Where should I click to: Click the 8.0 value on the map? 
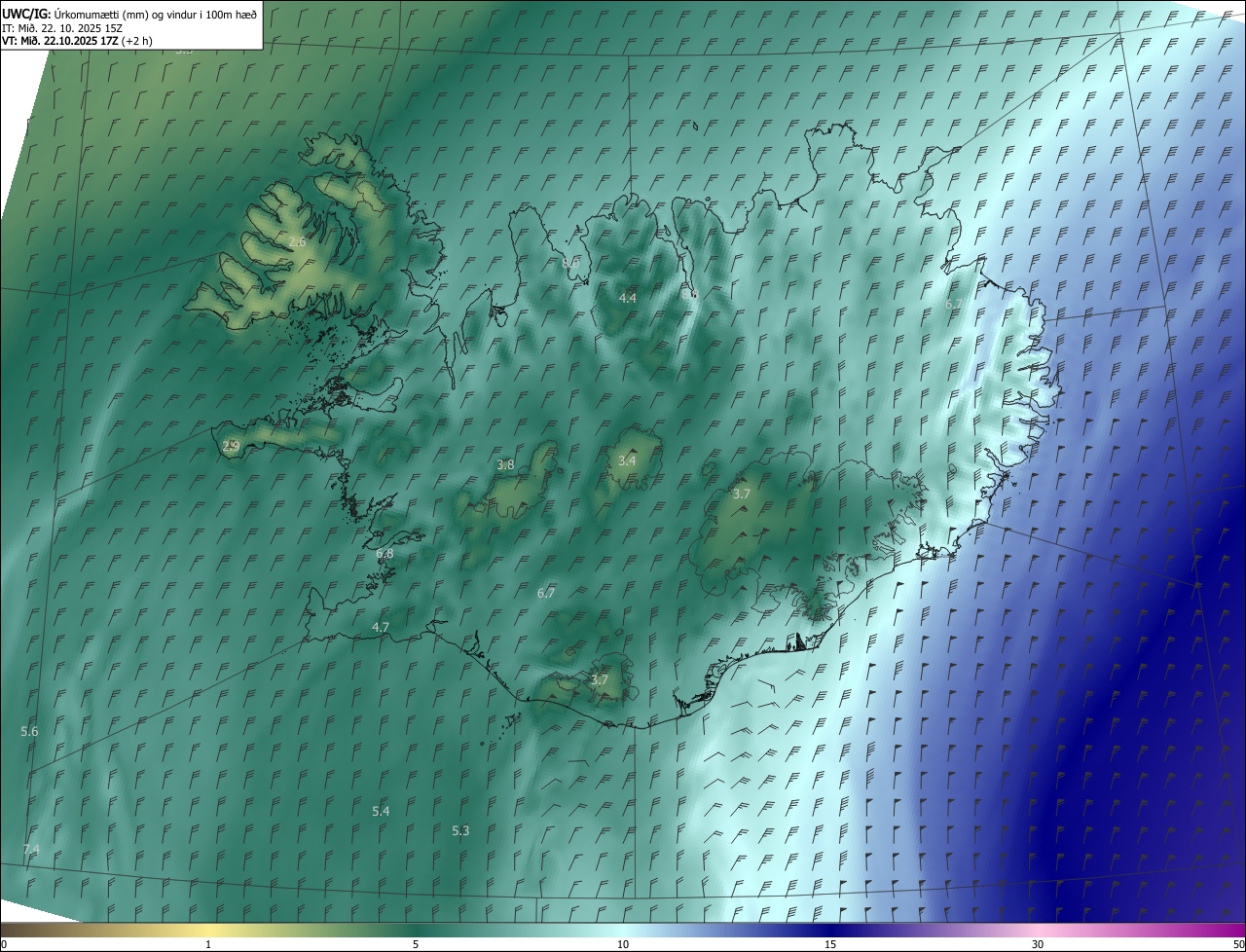[570, 264]
